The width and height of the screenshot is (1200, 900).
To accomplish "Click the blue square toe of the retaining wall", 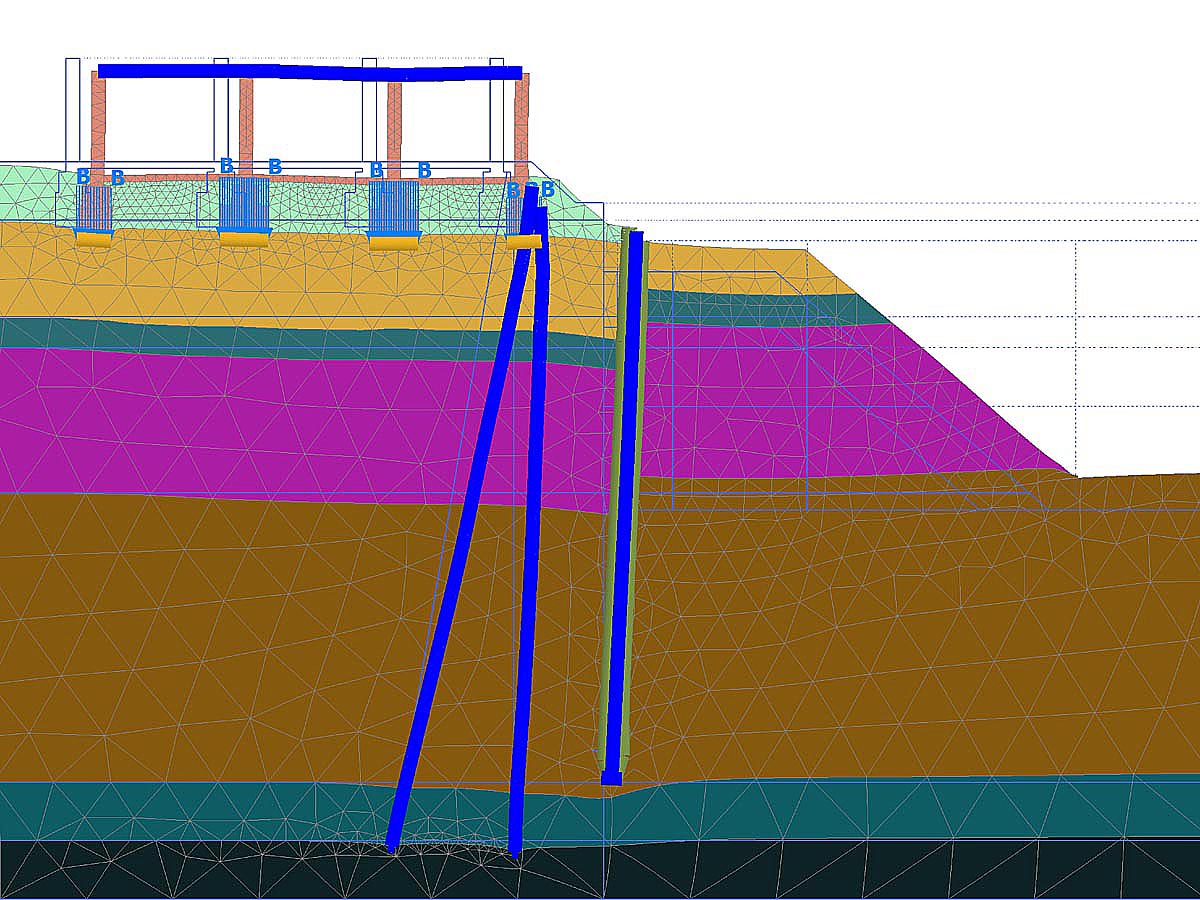I will coord(611,778).
